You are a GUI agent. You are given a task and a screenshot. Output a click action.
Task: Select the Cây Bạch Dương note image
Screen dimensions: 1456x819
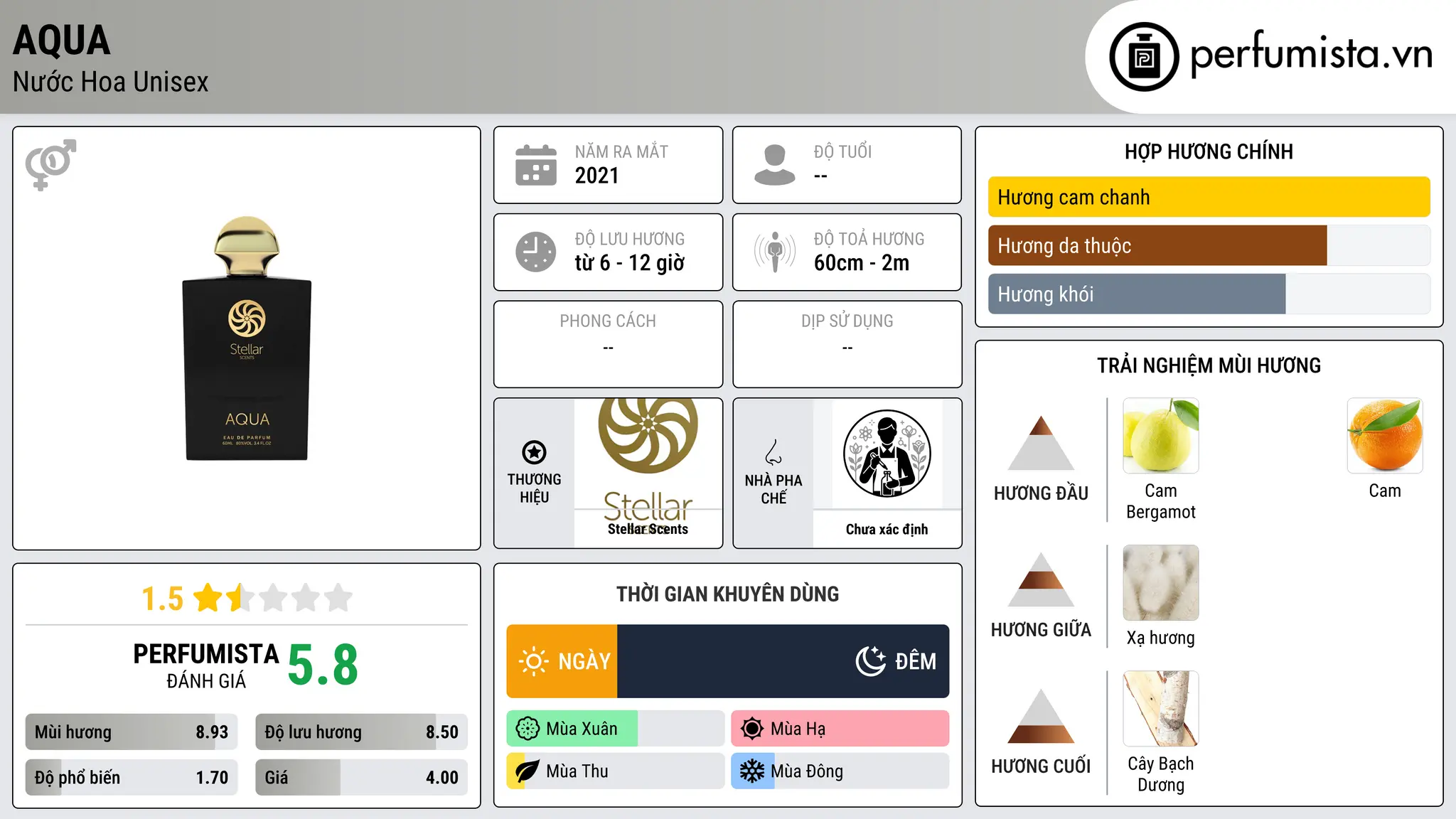tap(1161, 709)
